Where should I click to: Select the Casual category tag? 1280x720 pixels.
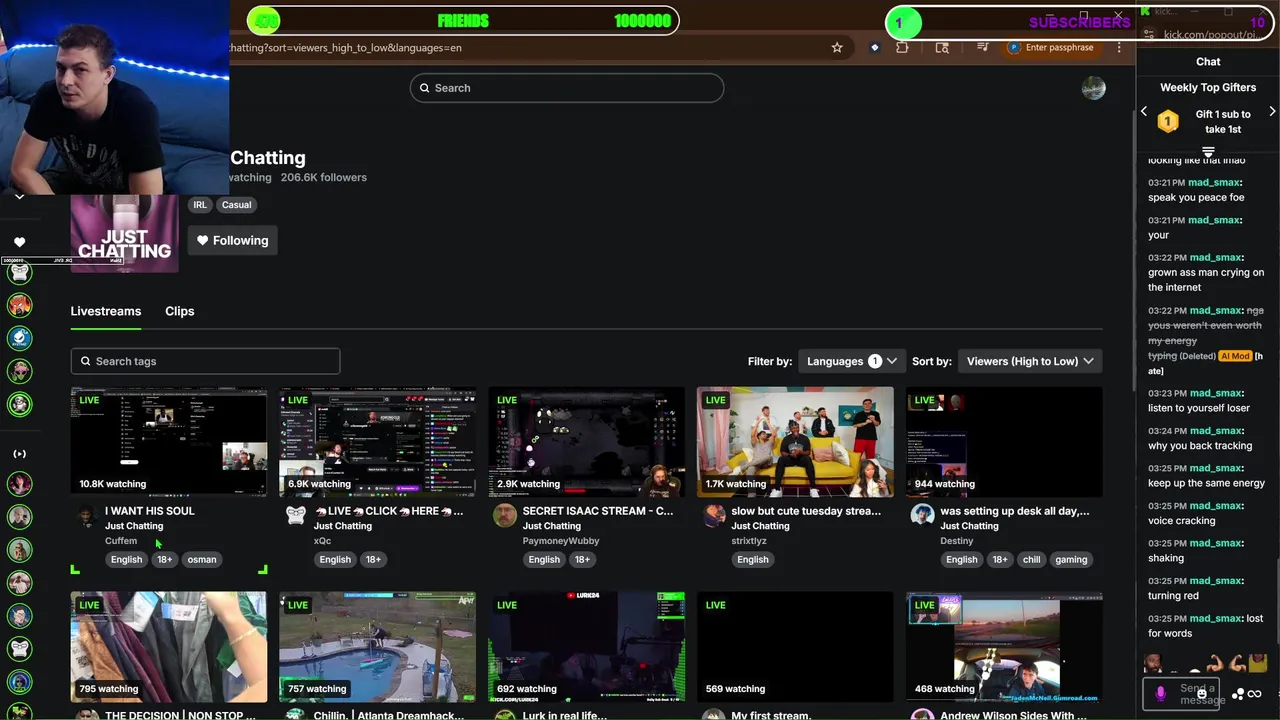[x=237, y=205]
